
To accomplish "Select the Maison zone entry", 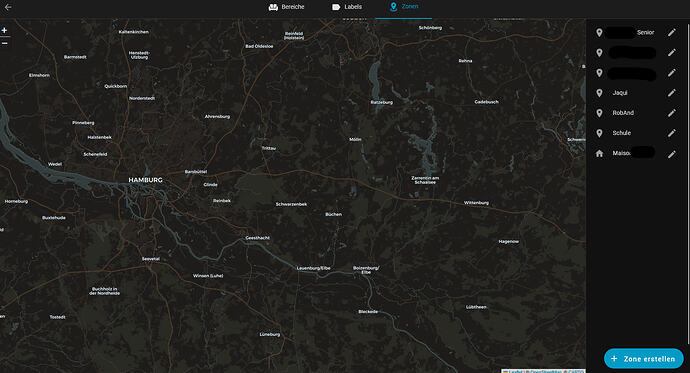I will [x=636, y=154].
